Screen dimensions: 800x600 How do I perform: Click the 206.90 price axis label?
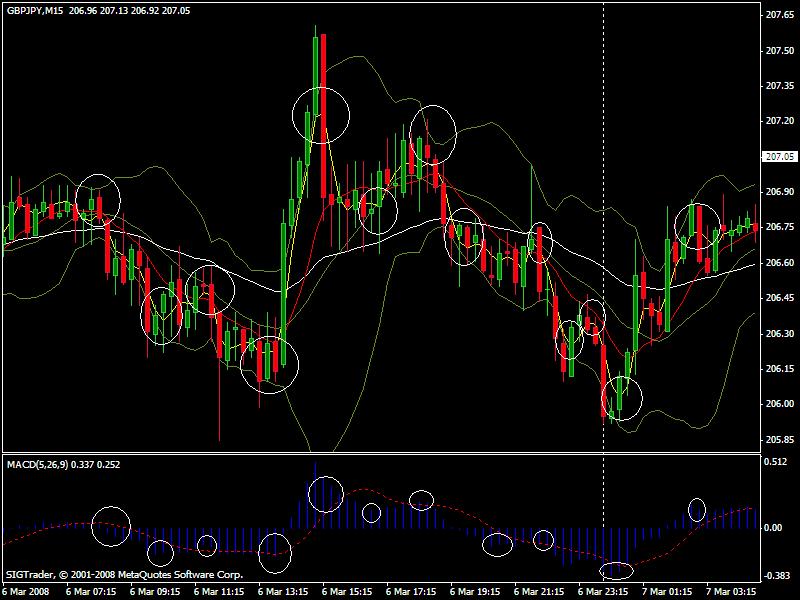tap(780, 192)
